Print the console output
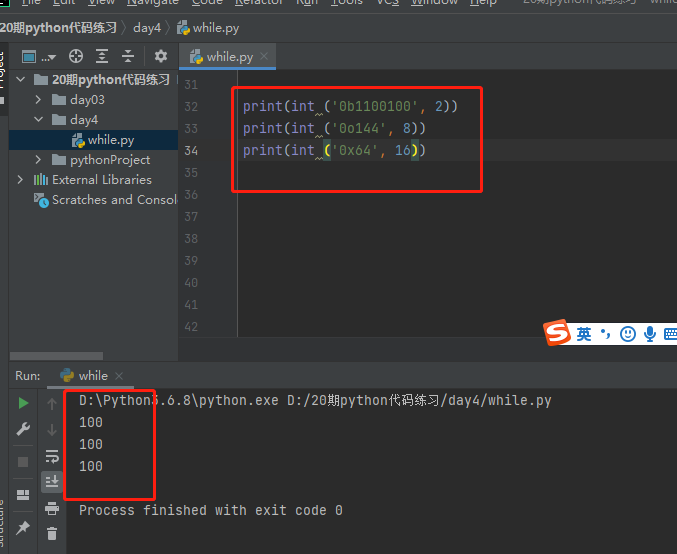677x554 pixels. (52, 508)
